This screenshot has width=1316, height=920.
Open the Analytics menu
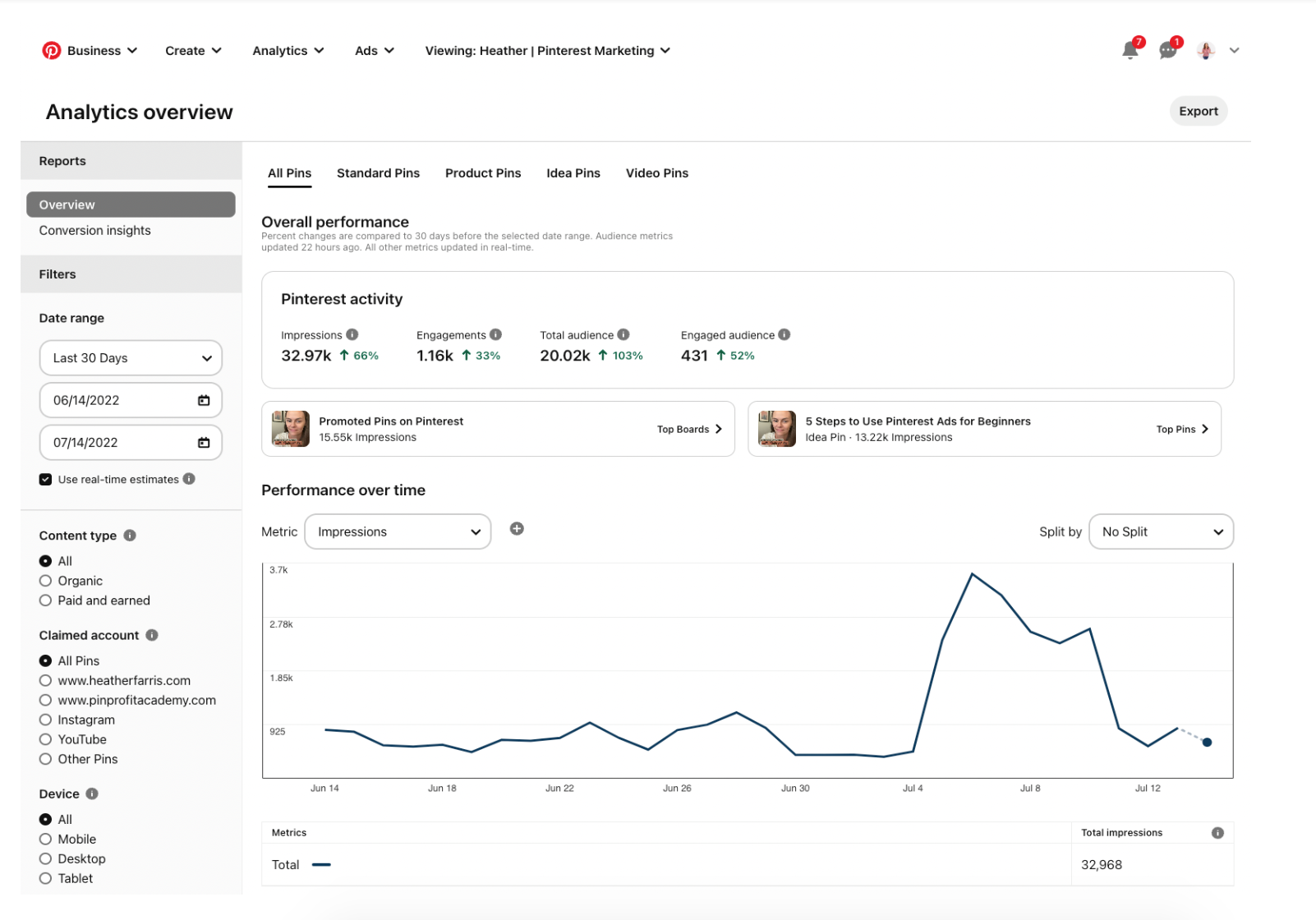click(x=288, y=51)
